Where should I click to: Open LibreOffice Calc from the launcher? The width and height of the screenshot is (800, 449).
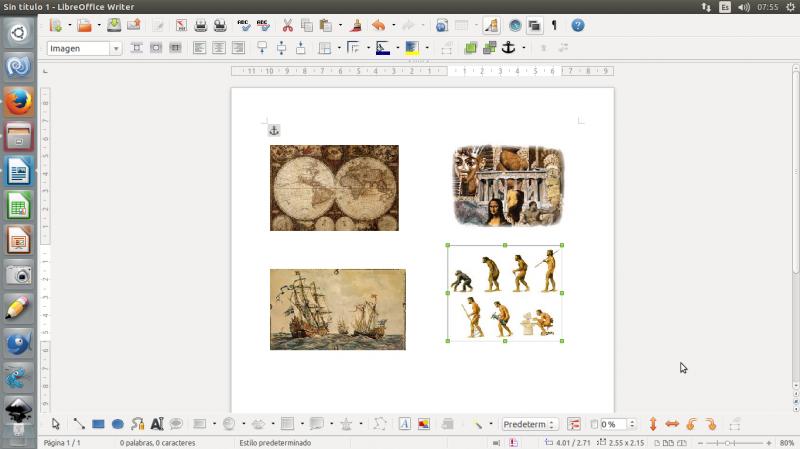[x=18, y=206]
